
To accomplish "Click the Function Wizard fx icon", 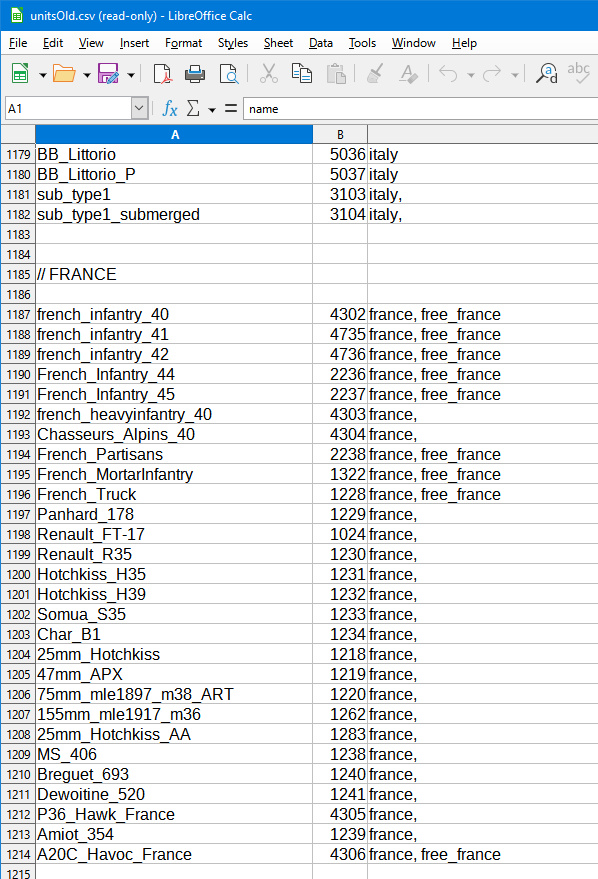I will pyautogui.click(x=170, y=108).
